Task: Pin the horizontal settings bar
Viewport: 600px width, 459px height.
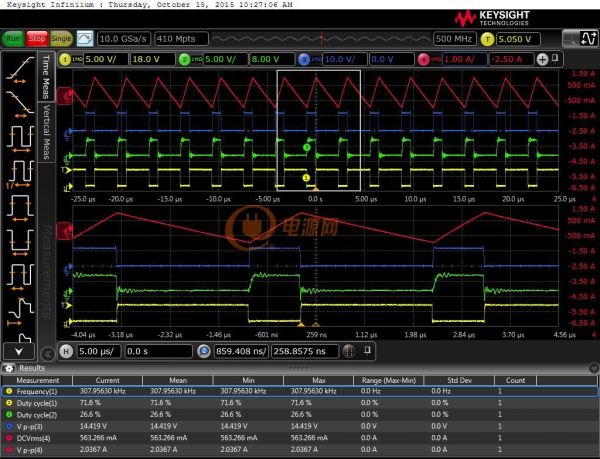Action: [367, 350]
